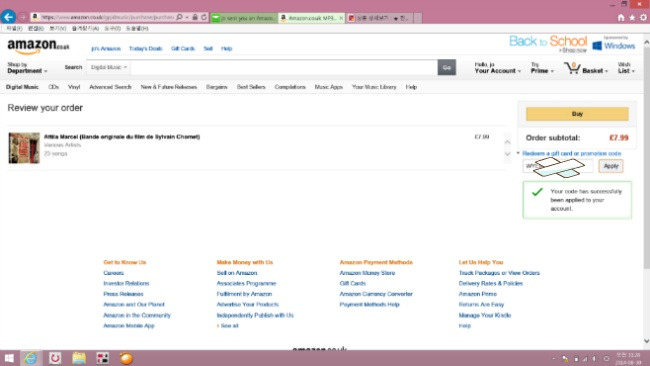
Task: Open Vinyl in music navigation
Action: click(74, 87)
